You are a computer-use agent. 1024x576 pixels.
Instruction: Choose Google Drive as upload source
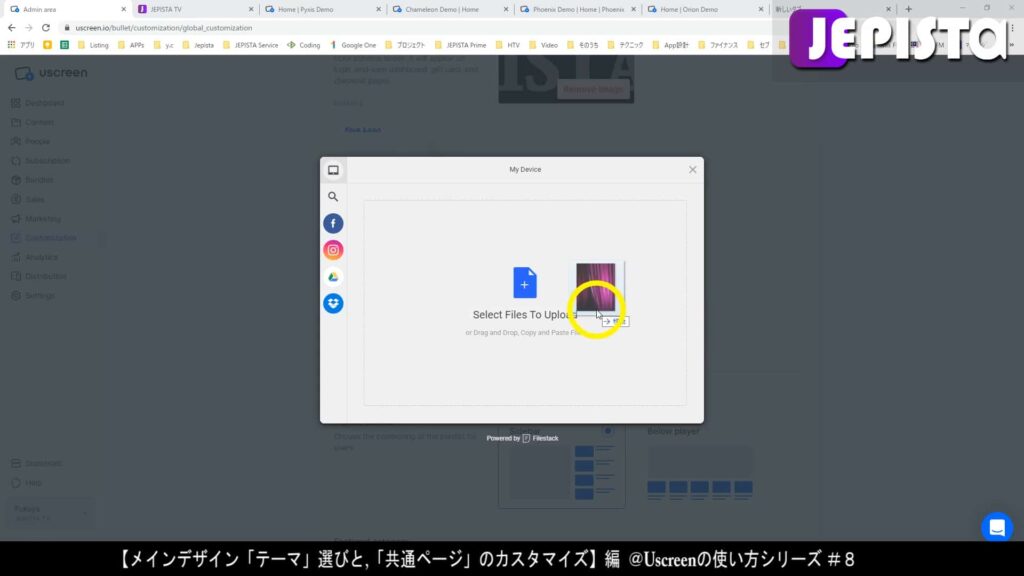click(333, 277)
